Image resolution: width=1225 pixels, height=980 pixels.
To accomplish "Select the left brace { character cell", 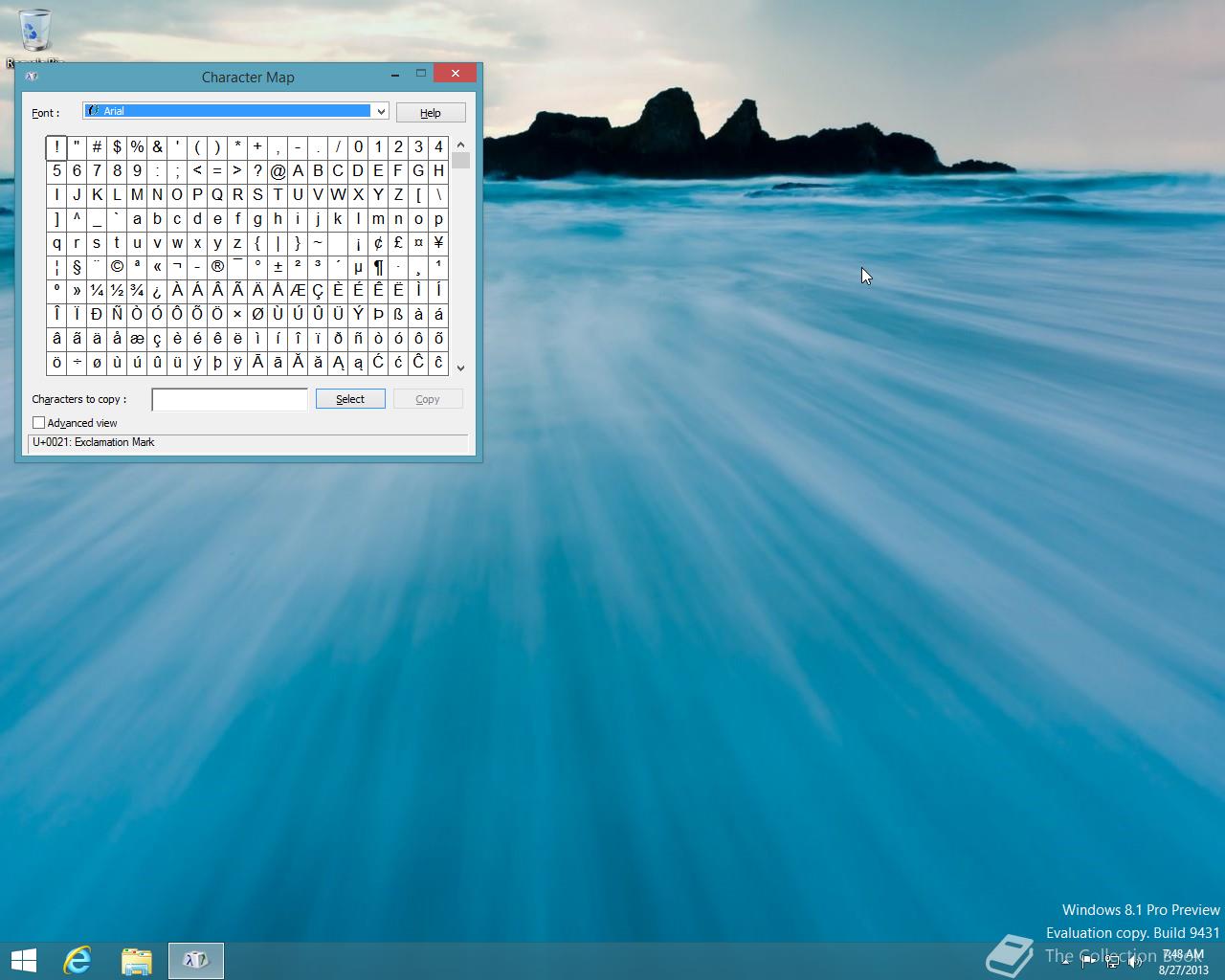I will [x=257, y=243].
